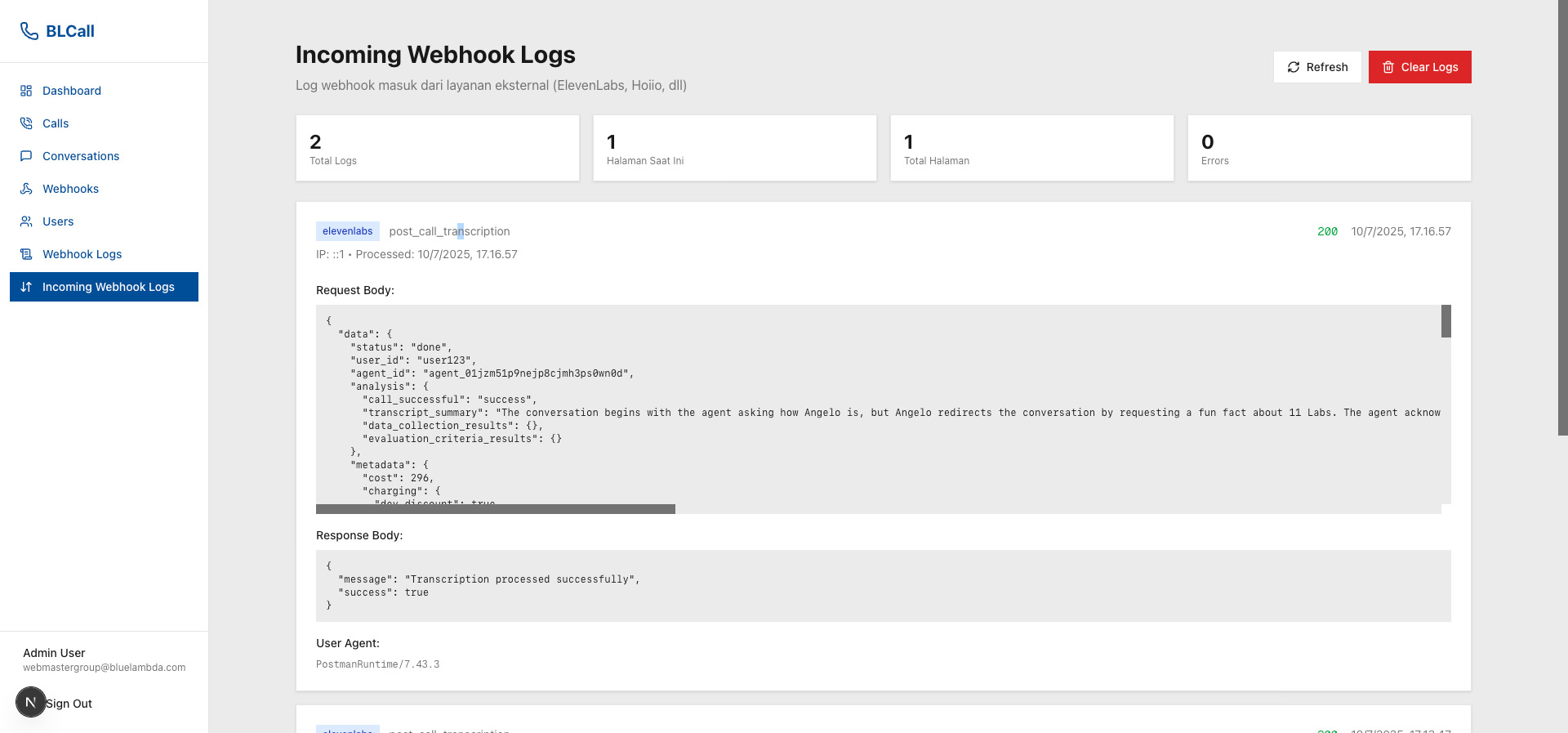Click the elevenlabs source badge
The height and width of the screenshot is (733, 1568).
[x=347, y=231]
